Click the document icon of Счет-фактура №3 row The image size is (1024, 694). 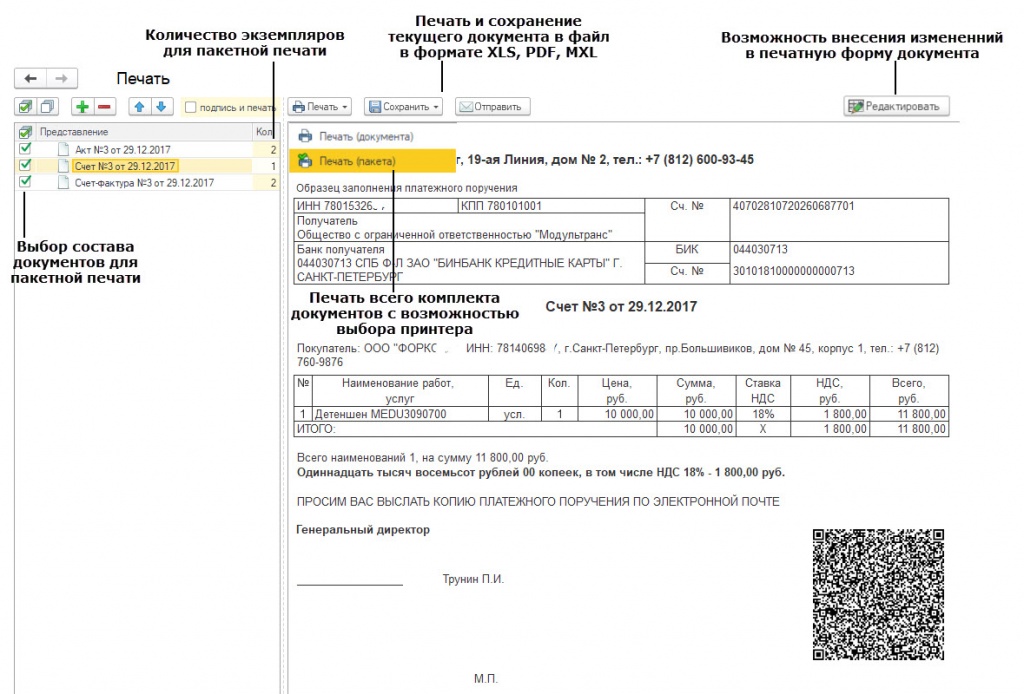[x=63, y=183]
